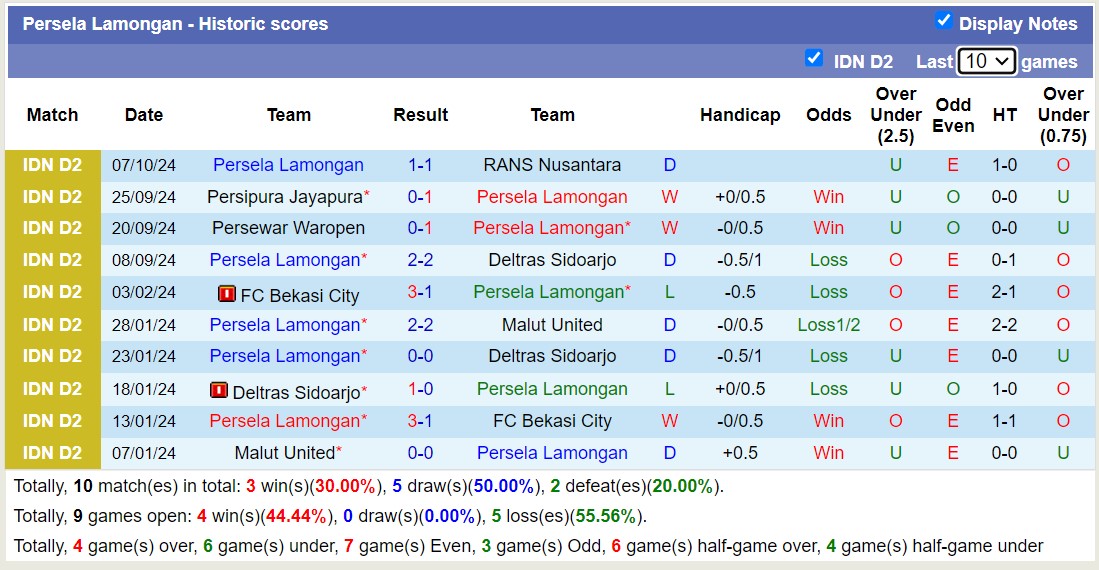Viewport: 1099px width, 570px height.
Task: Select Persewar Waropen team link
Action: [x=288, y=228]
